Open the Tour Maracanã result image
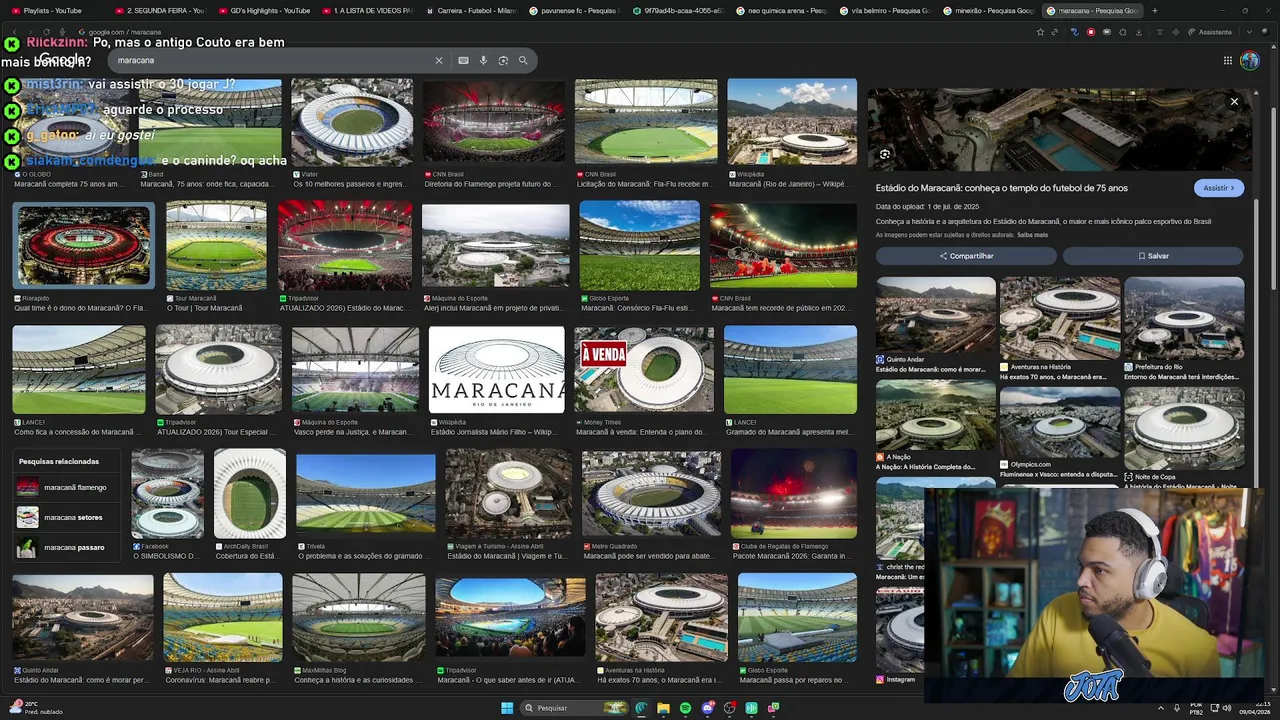The width and height of the screenshot is (1280, 720). tap(216, 246)
